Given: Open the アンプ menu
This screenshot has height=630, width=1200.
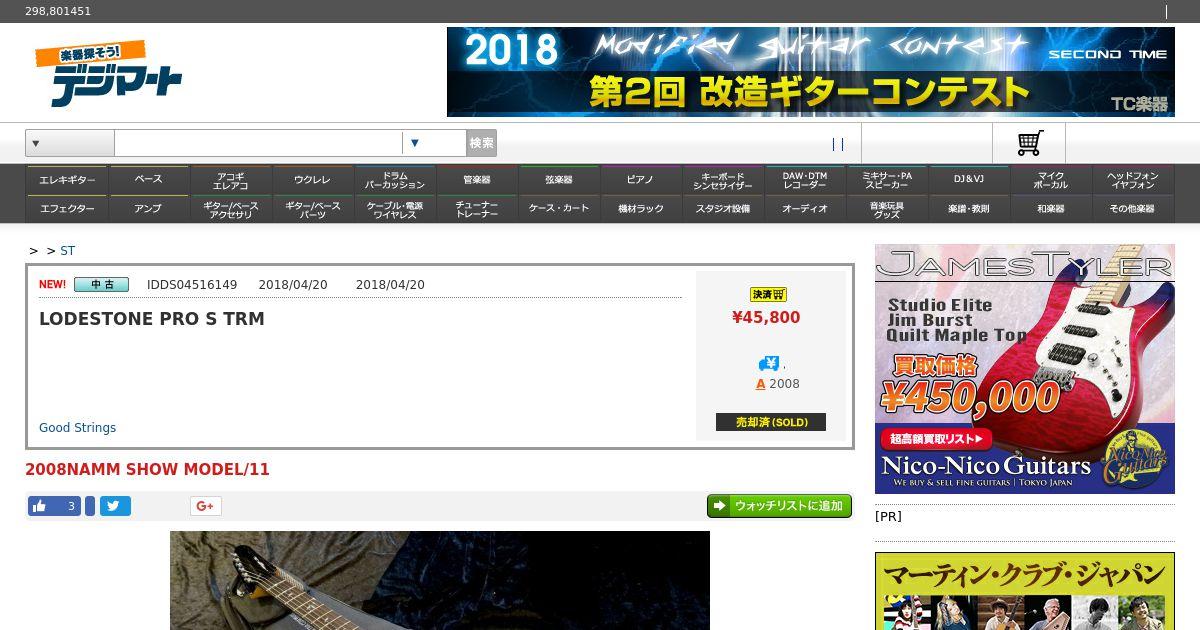Looking at the screenshot, I should pyautogui.click(x=149, y=209).
